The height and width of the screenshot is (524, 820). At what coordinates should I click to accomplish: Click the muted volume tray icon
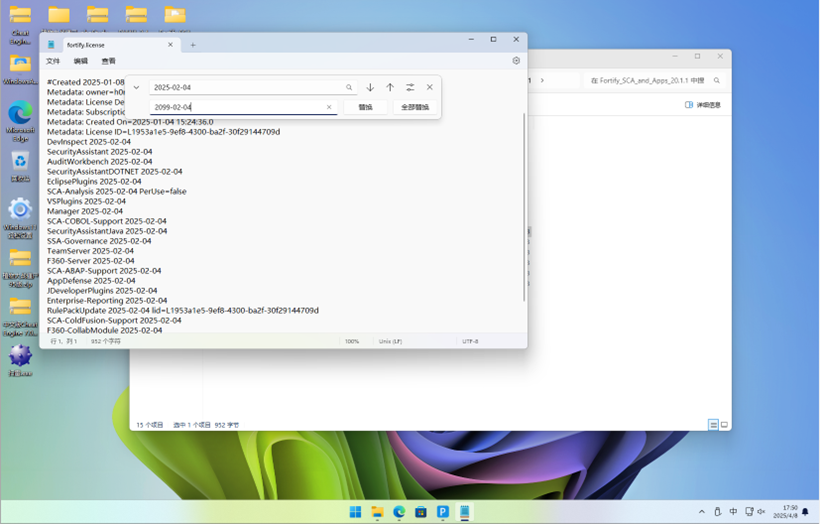click(761, 511)
